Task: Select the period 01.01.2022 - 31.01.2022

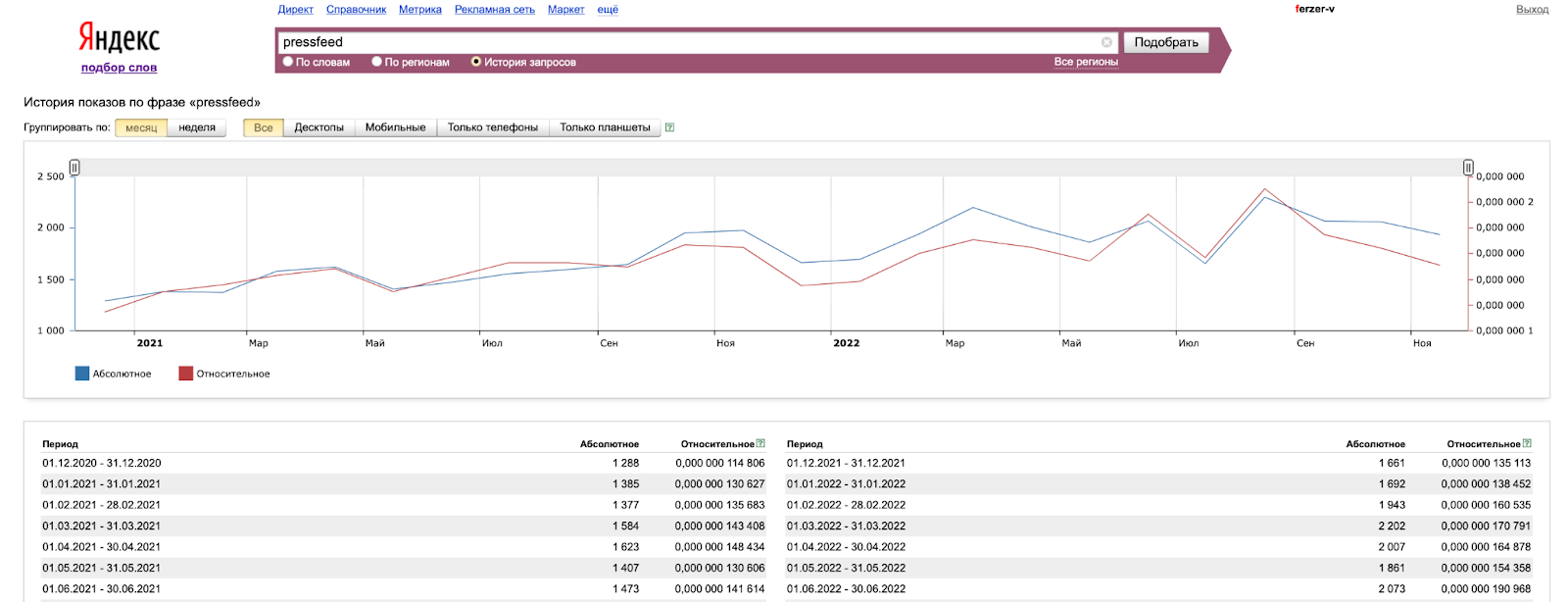Action: click(x=847, y=484)
